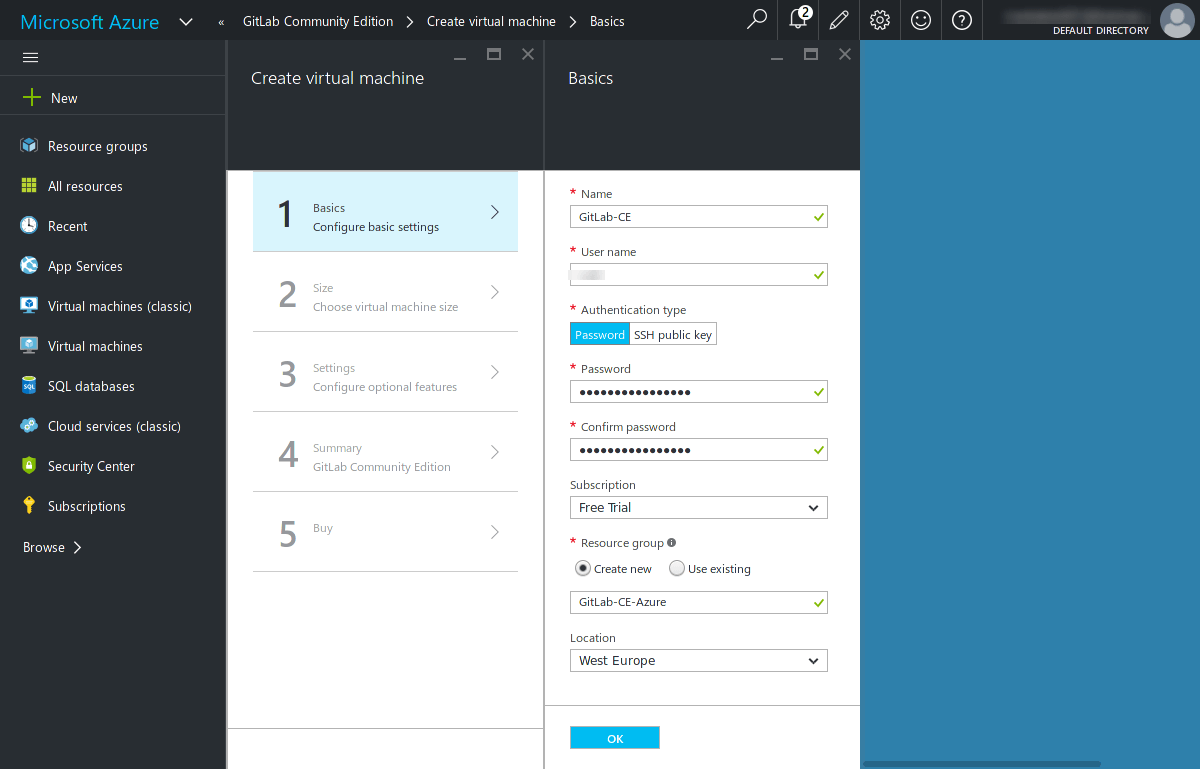Open the notifications bell
This screenshot has width=1200, height=769.
(797, 20)
